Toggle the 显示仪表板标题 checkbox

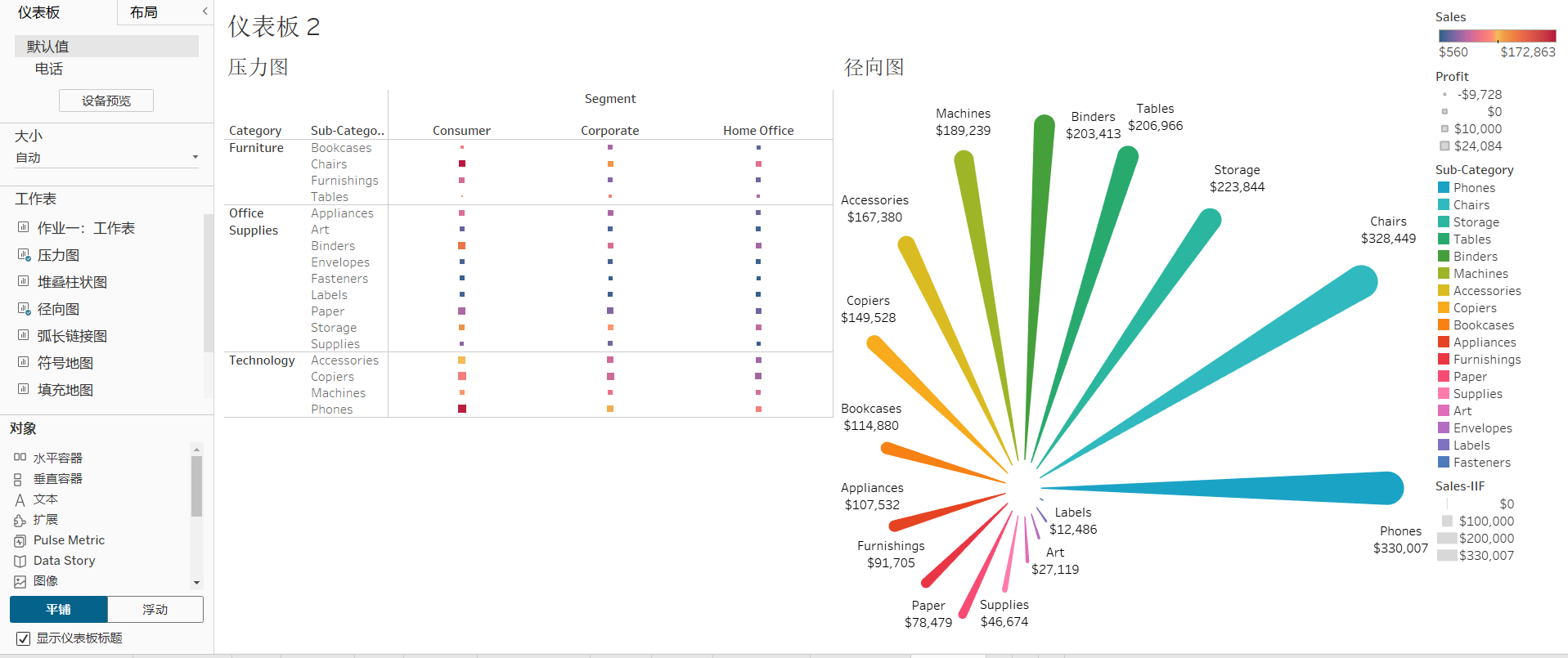[x=24, y=638]
